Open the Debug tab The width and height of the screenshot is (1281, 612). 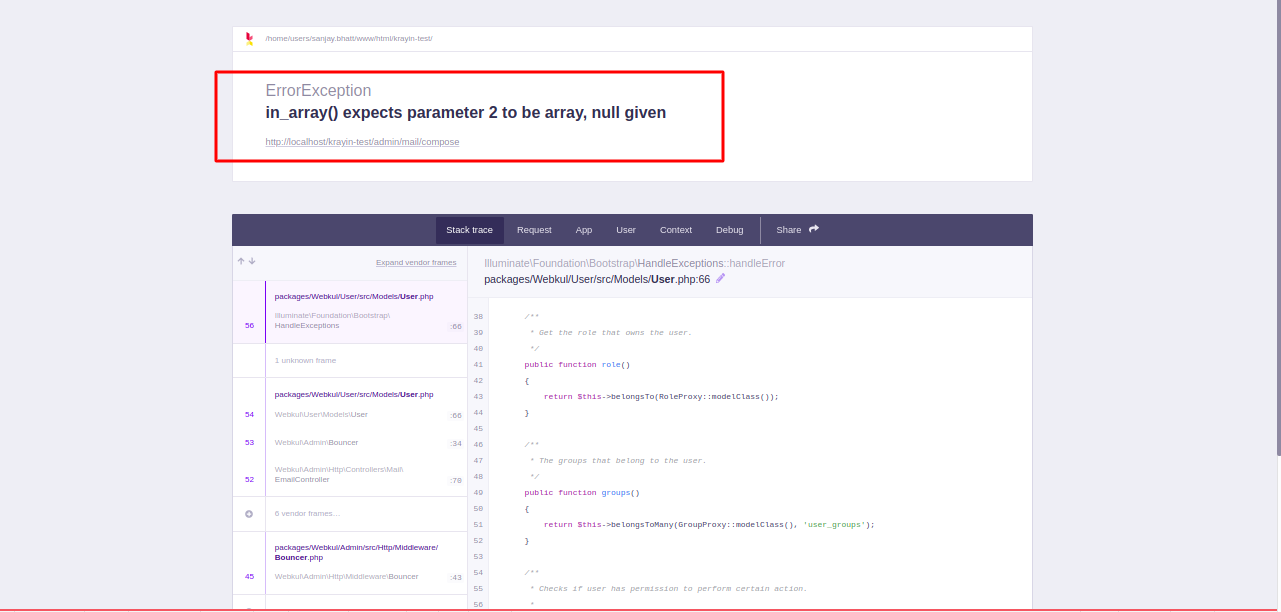coord(730,230)
